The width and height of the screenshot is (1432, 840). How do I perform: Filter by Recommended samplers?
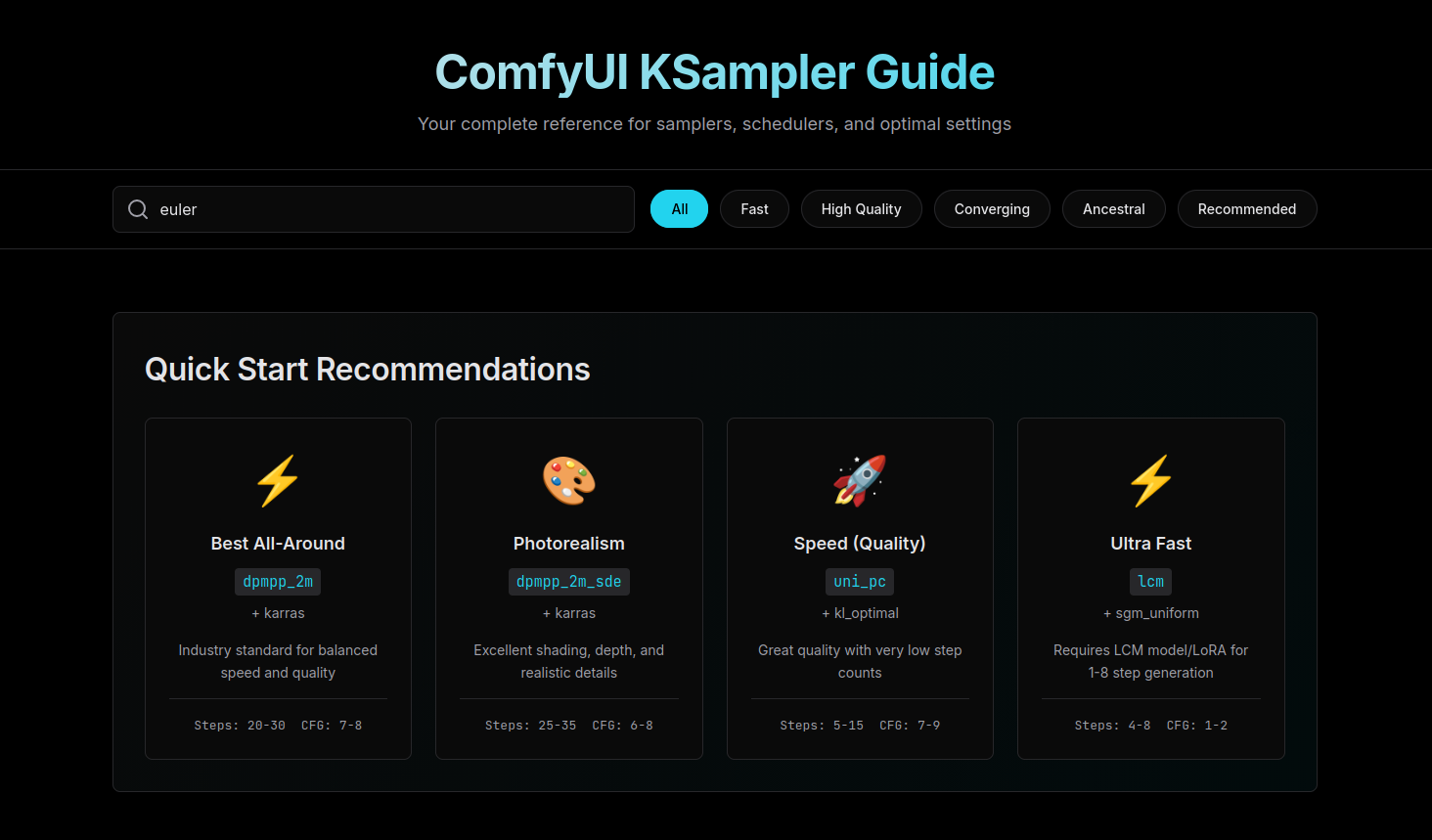tap(1247, 209)
